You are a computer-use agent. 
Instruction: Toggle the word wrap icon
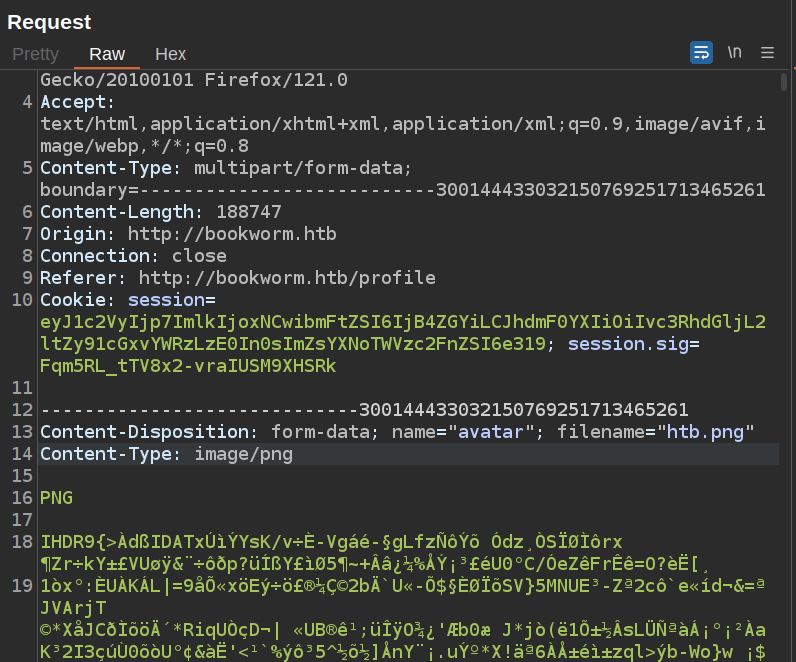(701, 53)
